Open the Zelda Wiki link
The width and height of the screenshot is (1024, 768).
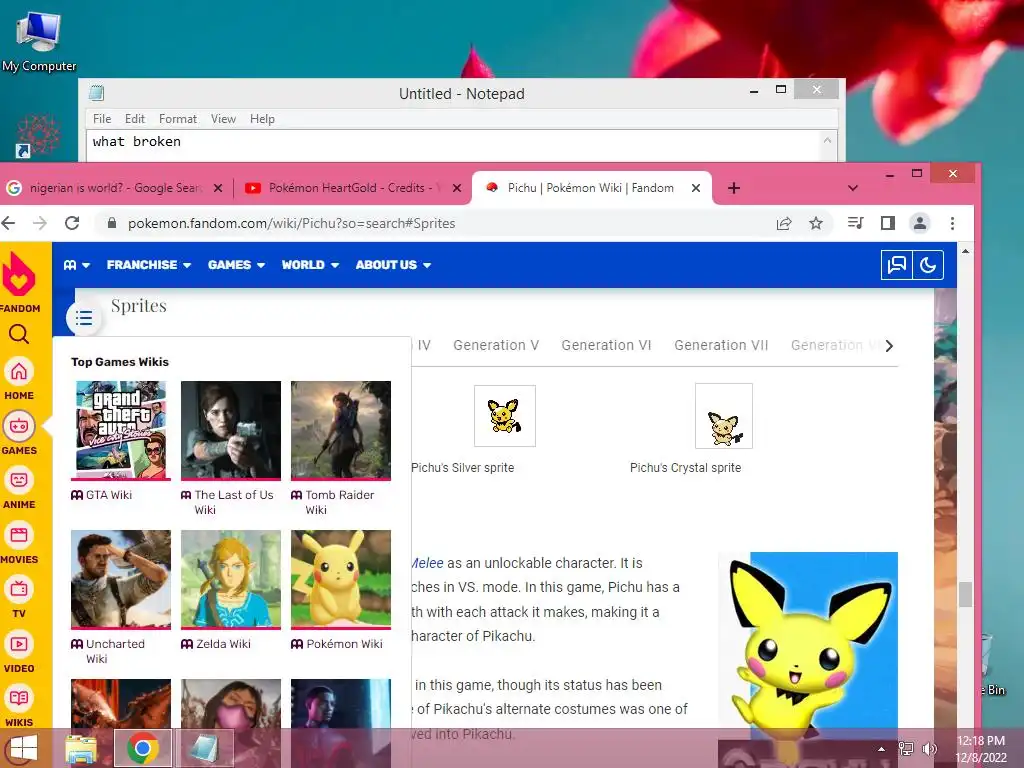click(x=223, y=644)
